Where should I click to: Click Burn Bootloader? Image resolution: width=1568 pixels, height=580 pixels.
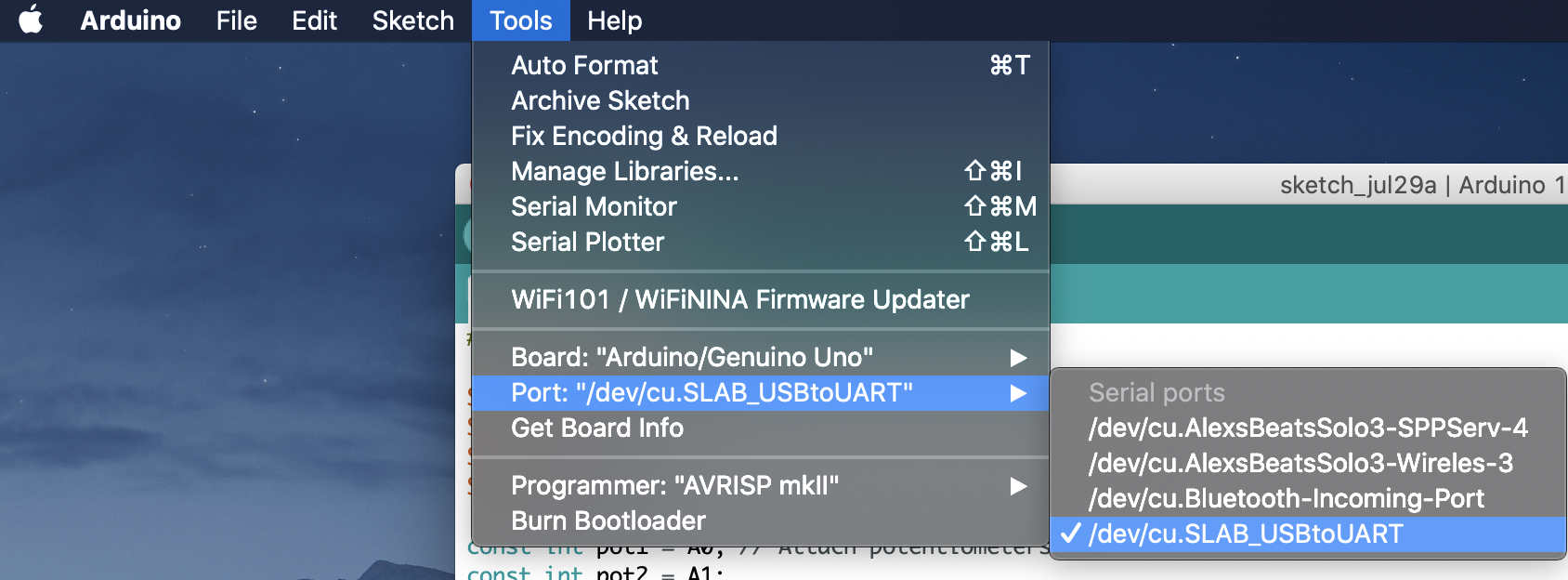click(608, 521)
